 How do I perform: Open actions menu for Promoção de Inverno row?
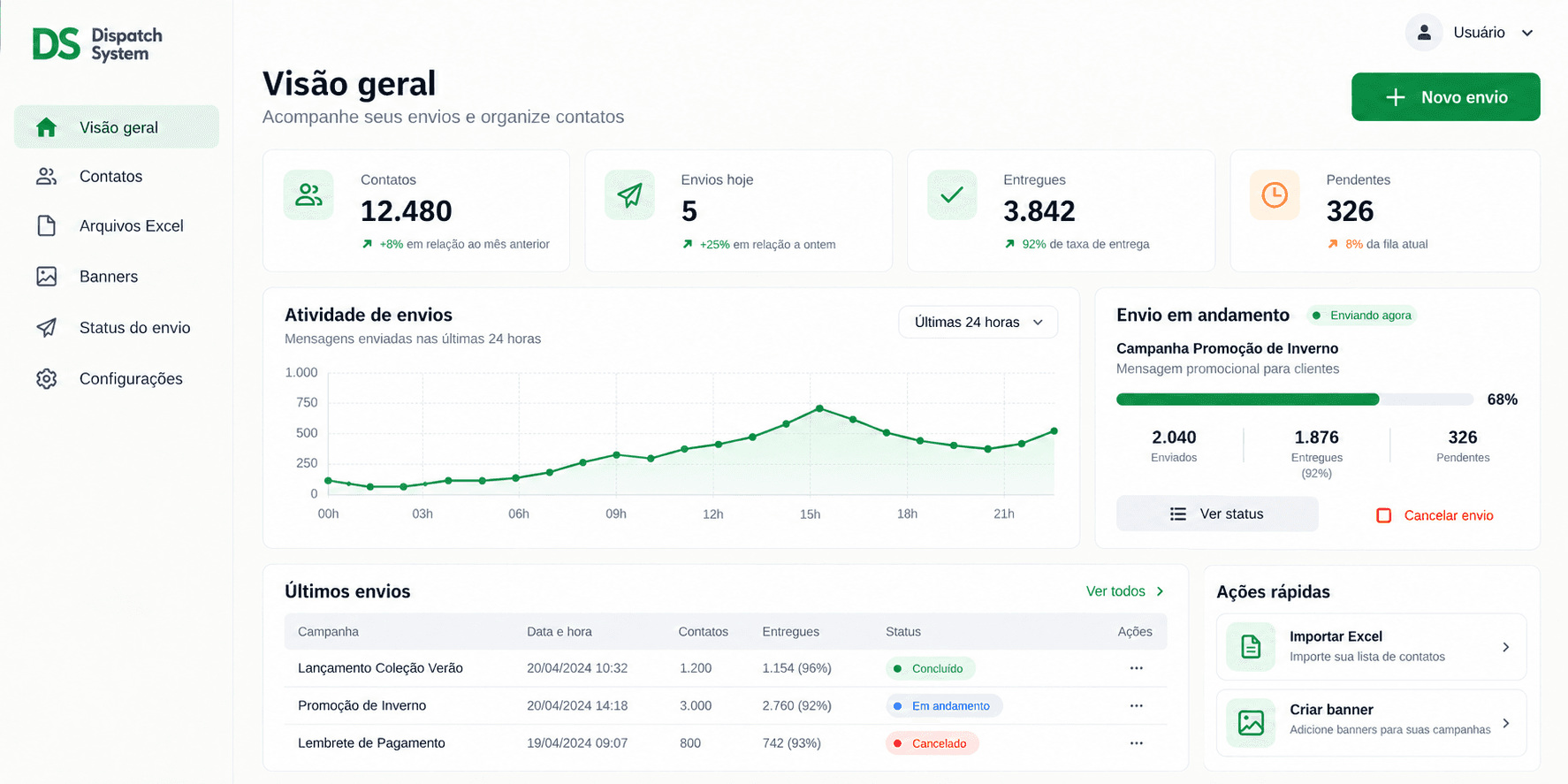(x=1137, y=705)
